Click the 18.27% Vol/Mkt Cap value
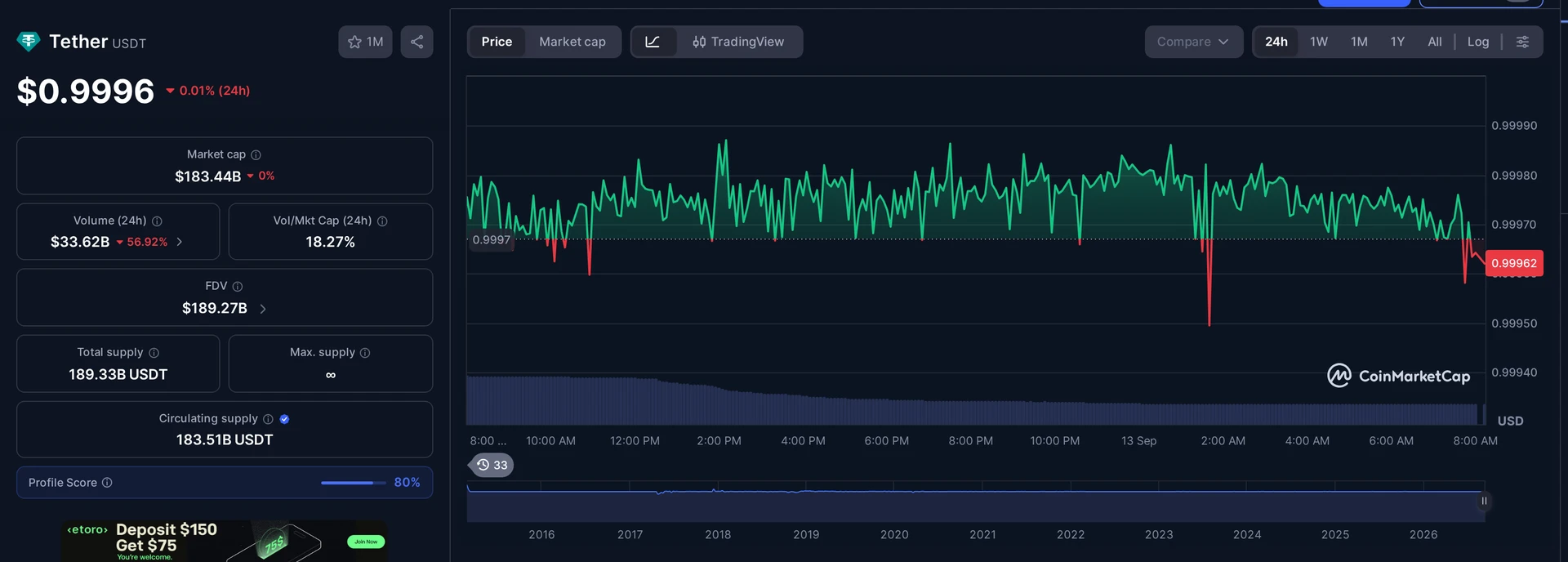 click(330, 242)
